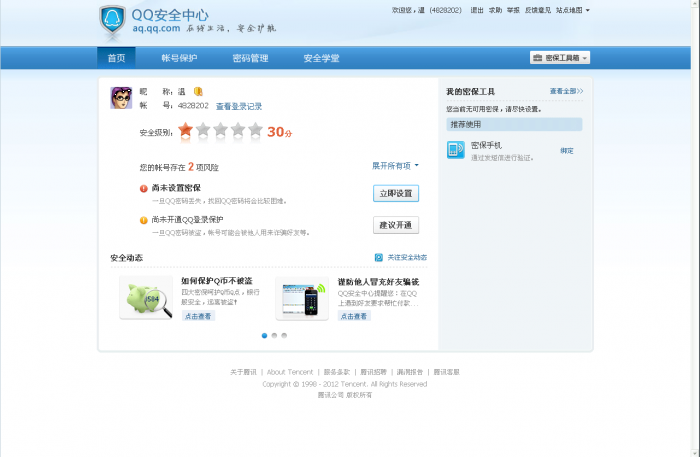Click the 腾讯客服 footer link
The height and width of the screenshot is (457, 700).
446,372
